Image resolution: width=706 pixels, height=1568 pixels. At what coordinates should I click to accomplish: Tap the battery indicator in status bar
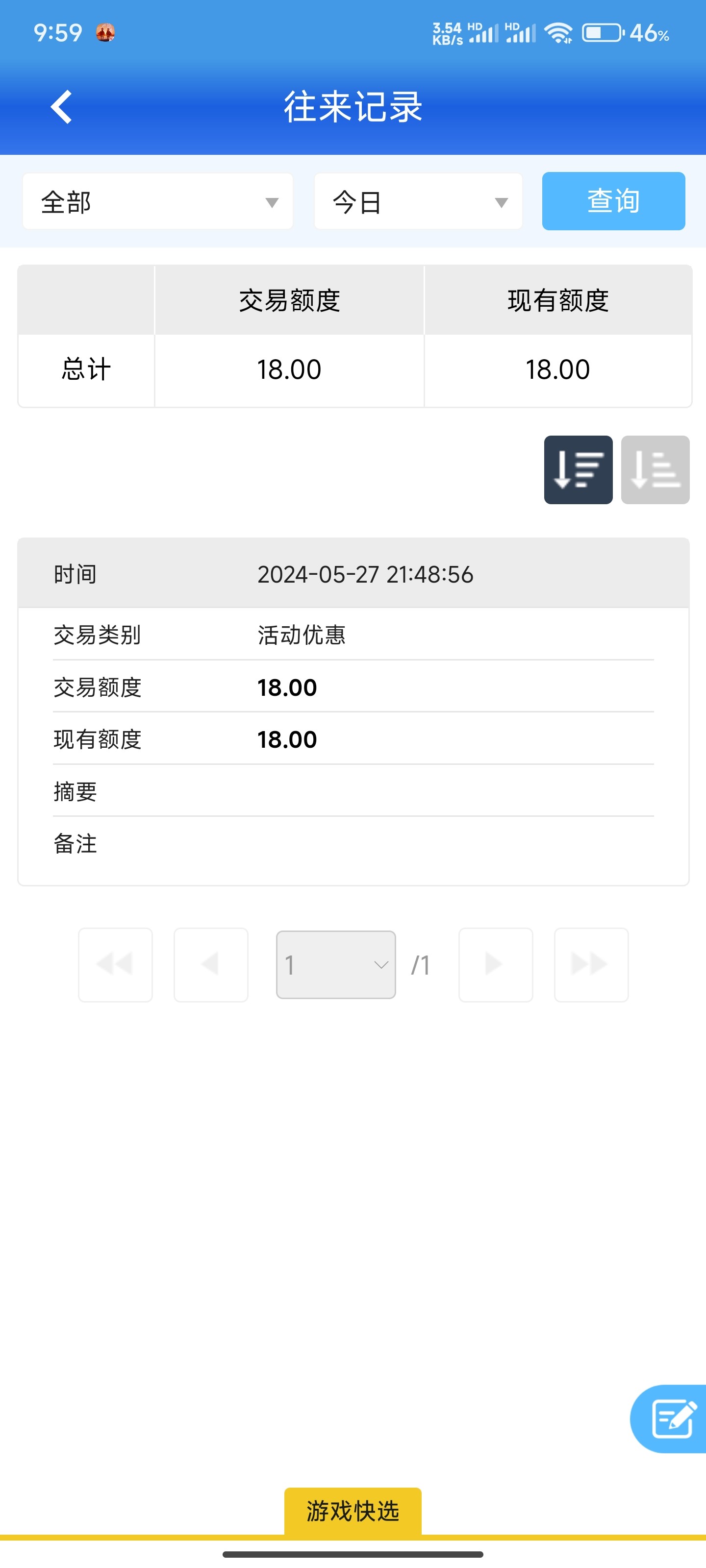(x=603, y=33)
